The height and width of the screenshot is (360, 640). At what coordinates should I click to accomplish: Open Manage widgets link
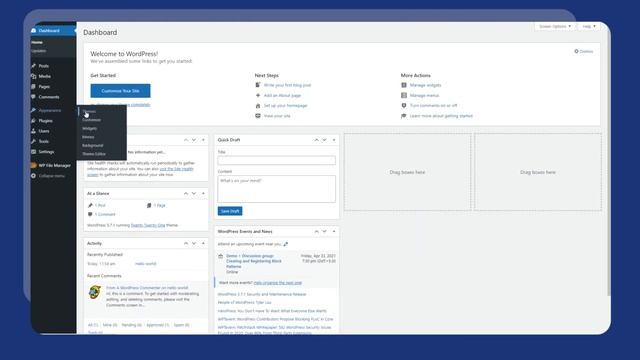[x=425, y=85]
